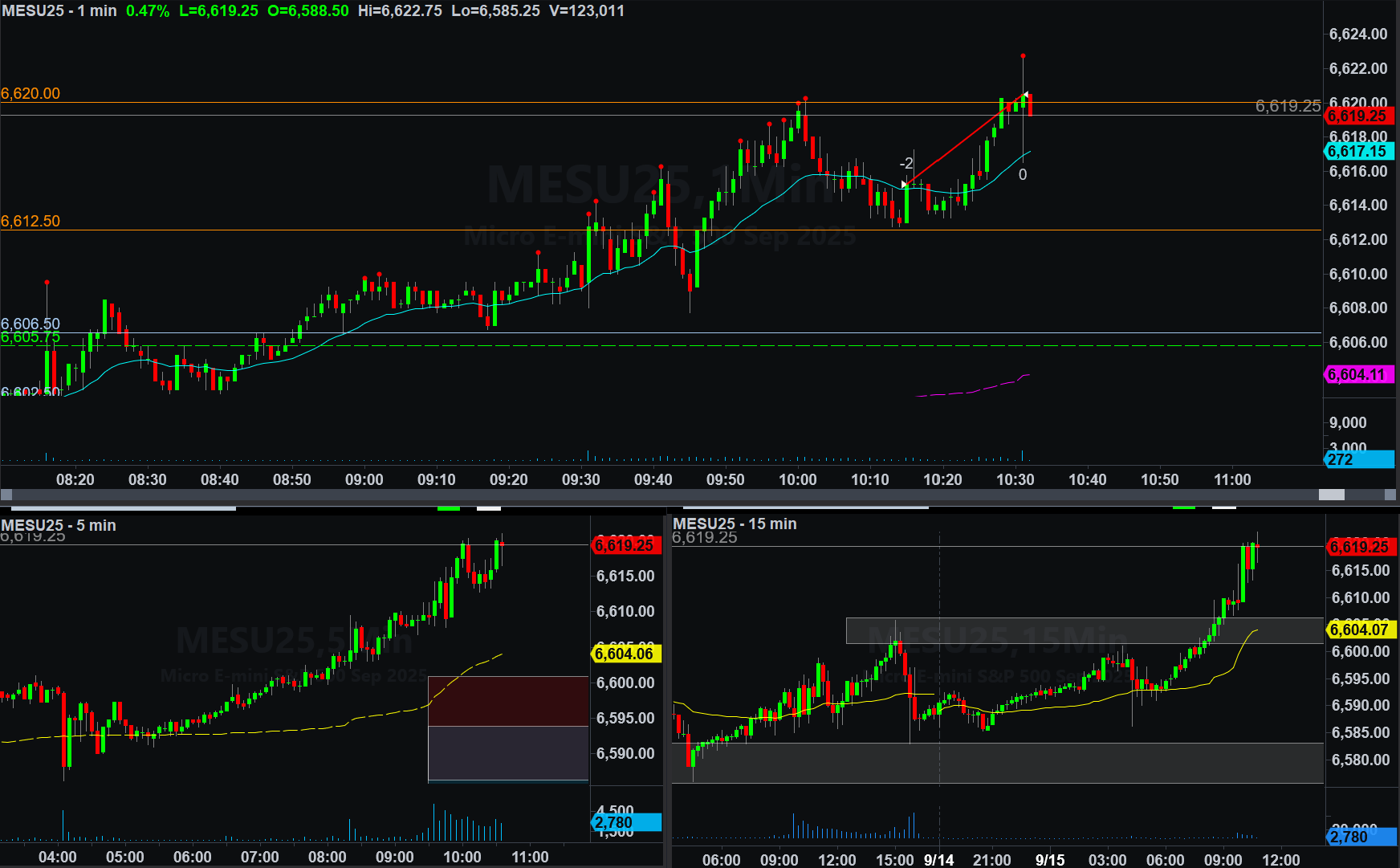
Task: Click the yellow 6,604.06 tag on the 5-min chart
Action: (625, 654)
